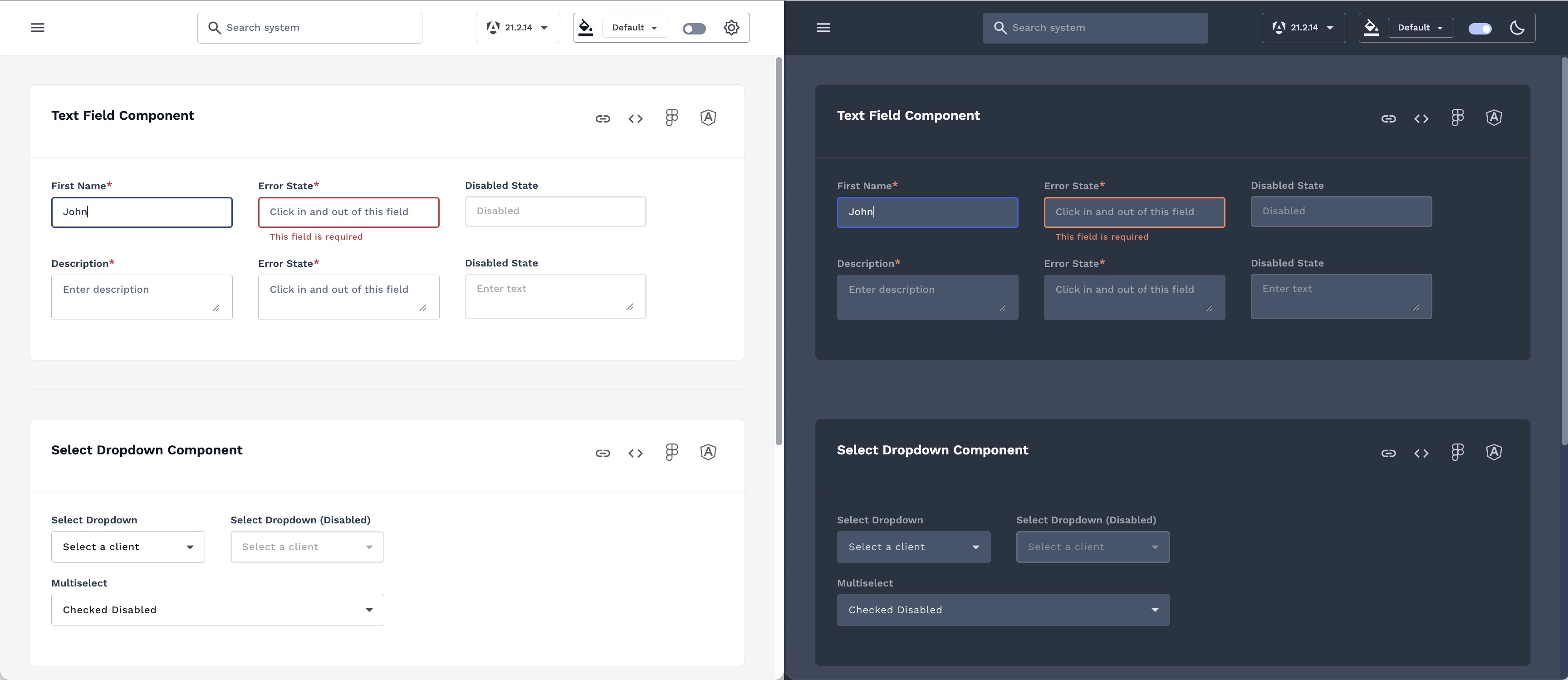Open the 21.2.14 version dropdown in light window
The height and width of the screenshot is (680, 1568).
[518, 27]
